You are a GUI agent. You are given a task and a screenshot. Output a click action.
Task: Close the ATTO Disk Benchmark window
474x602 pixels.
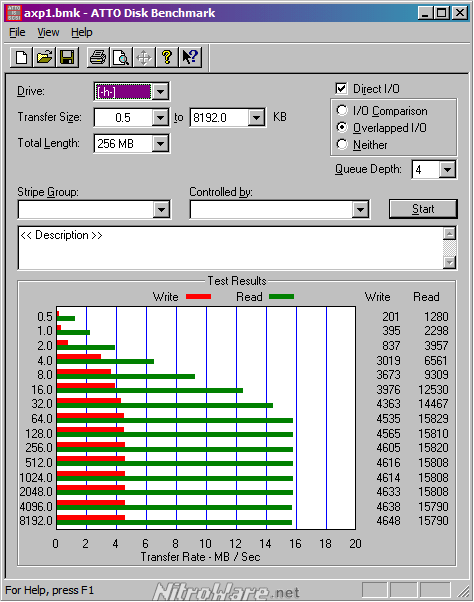coord(459,13)
